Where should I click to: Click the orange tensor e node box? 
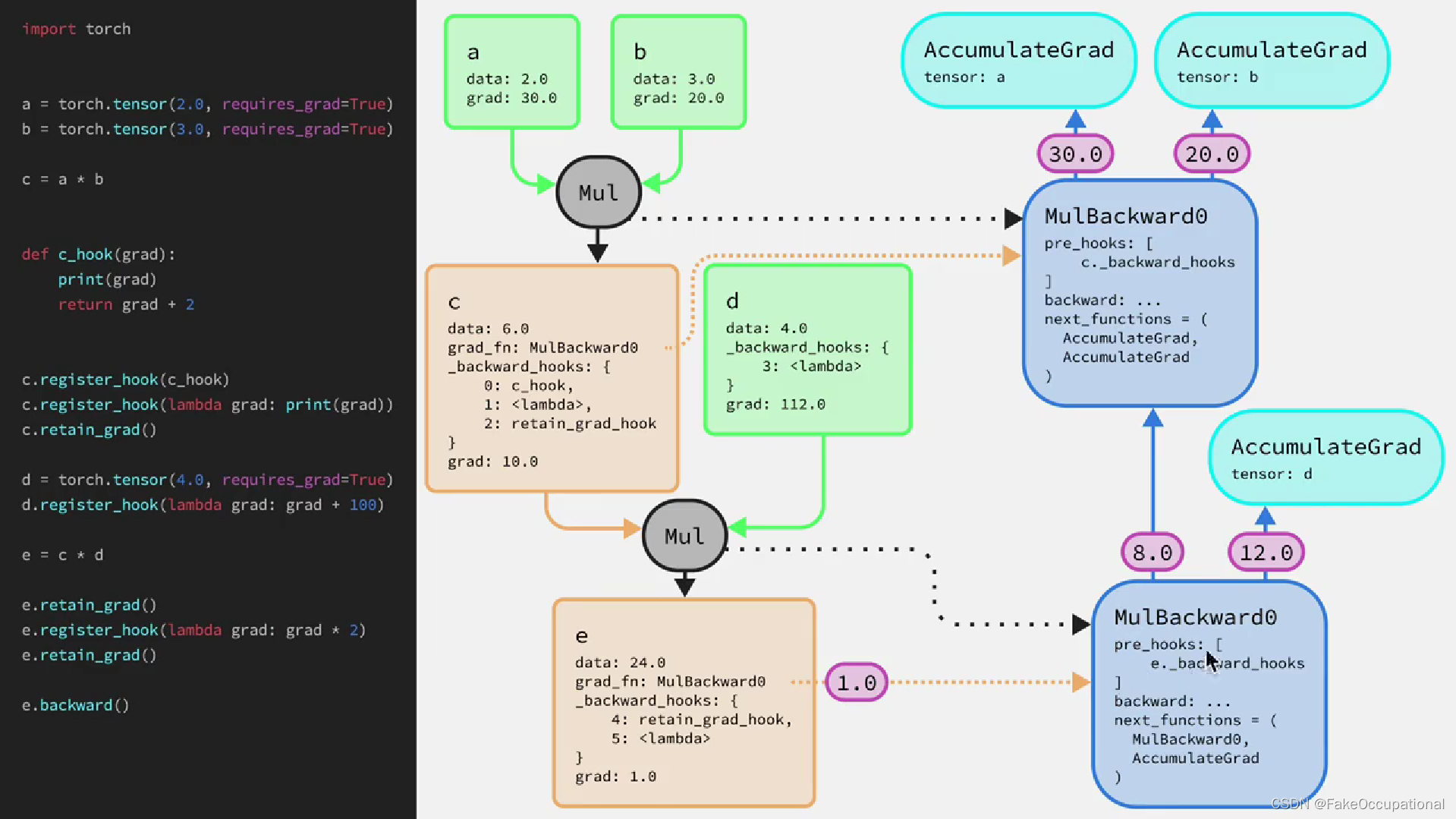684,703
